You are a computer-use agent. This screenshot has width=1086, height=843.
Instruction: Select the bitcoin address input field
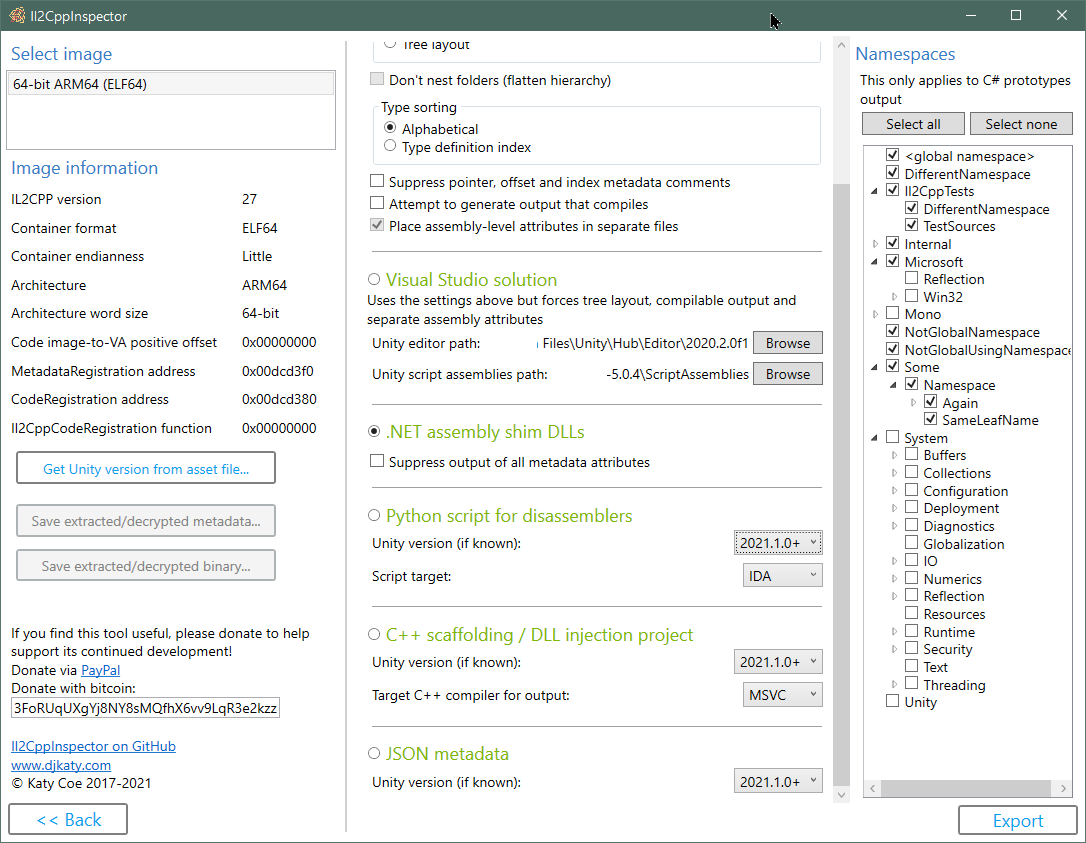145,708
